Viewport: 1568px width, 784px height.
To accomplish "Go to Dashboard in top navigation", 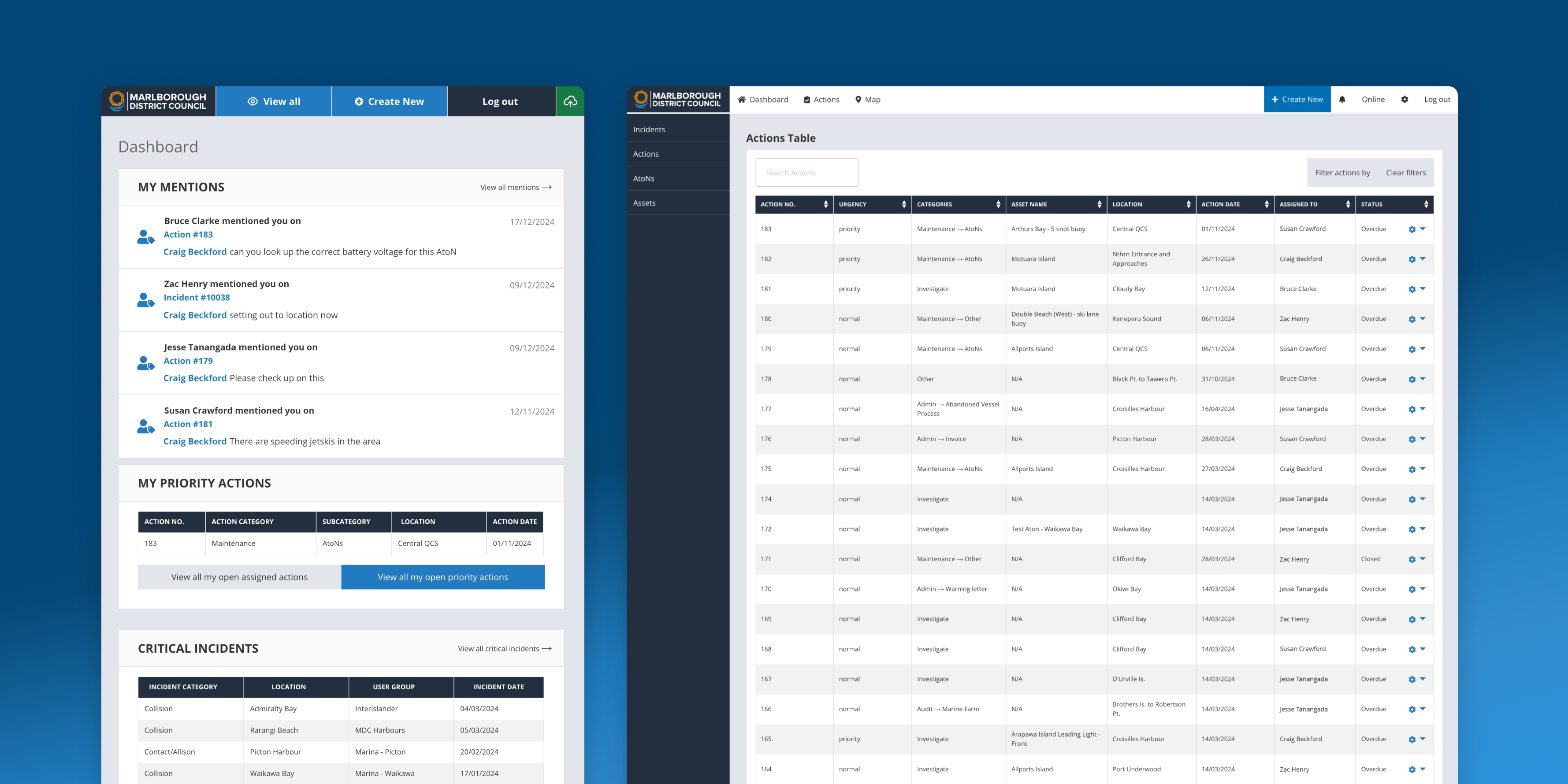I will 763,100.
